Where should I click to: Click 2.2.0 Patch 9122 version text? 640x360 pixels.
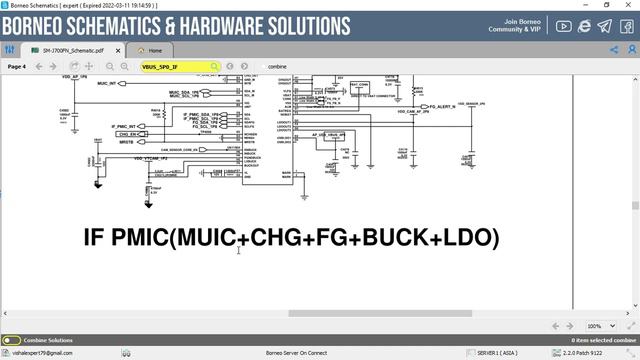pos(582,353)
